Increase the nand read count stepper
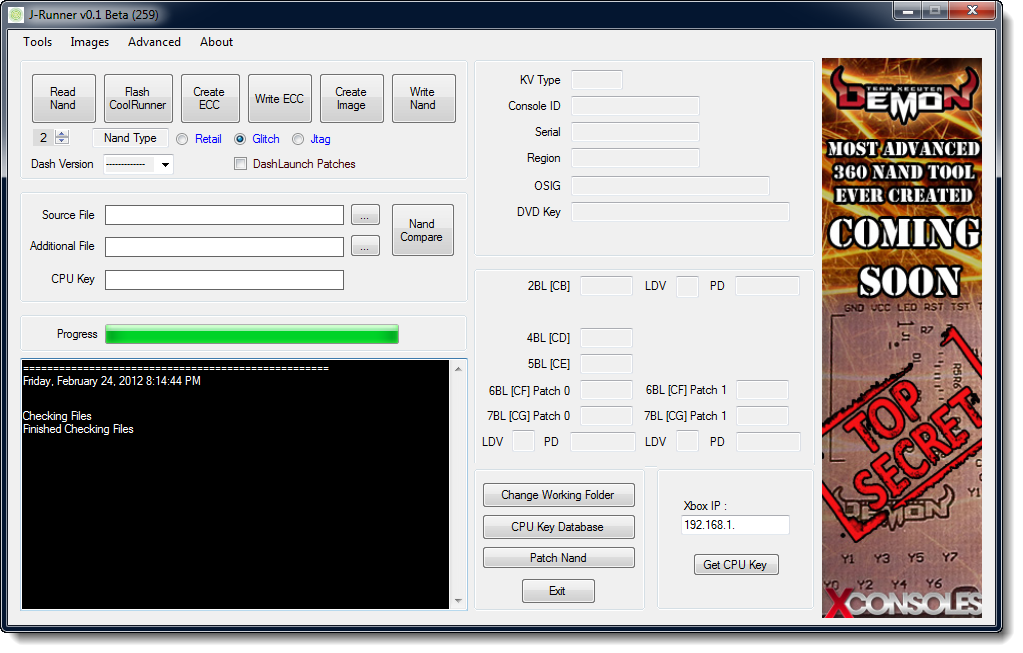 (x=62, y=134)
